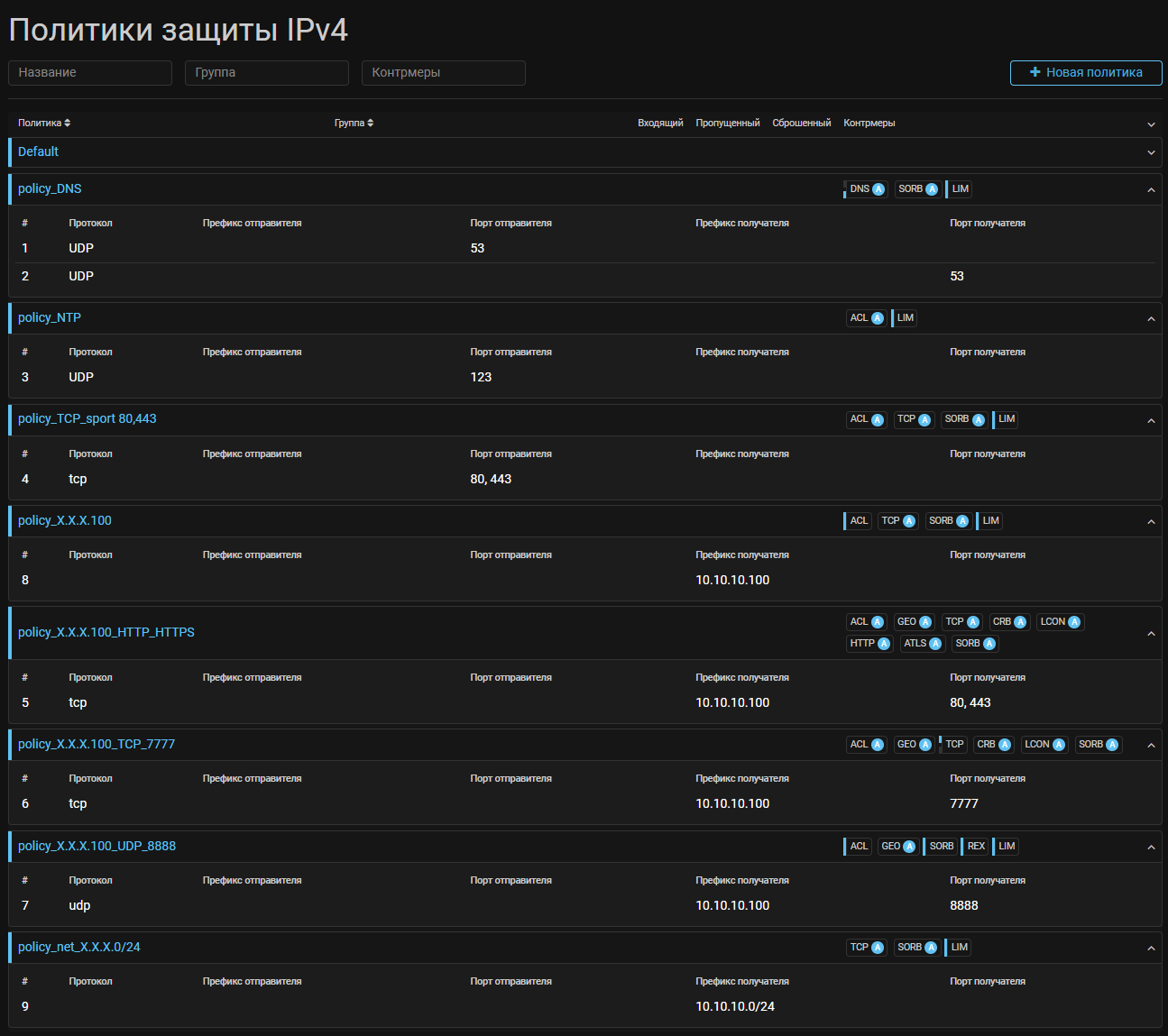Image resolution: width=1168 pixels, height=1036 pixels.
Task: Collapse the policy_net_X.X.X.0/24 section
Action: 1151,949
